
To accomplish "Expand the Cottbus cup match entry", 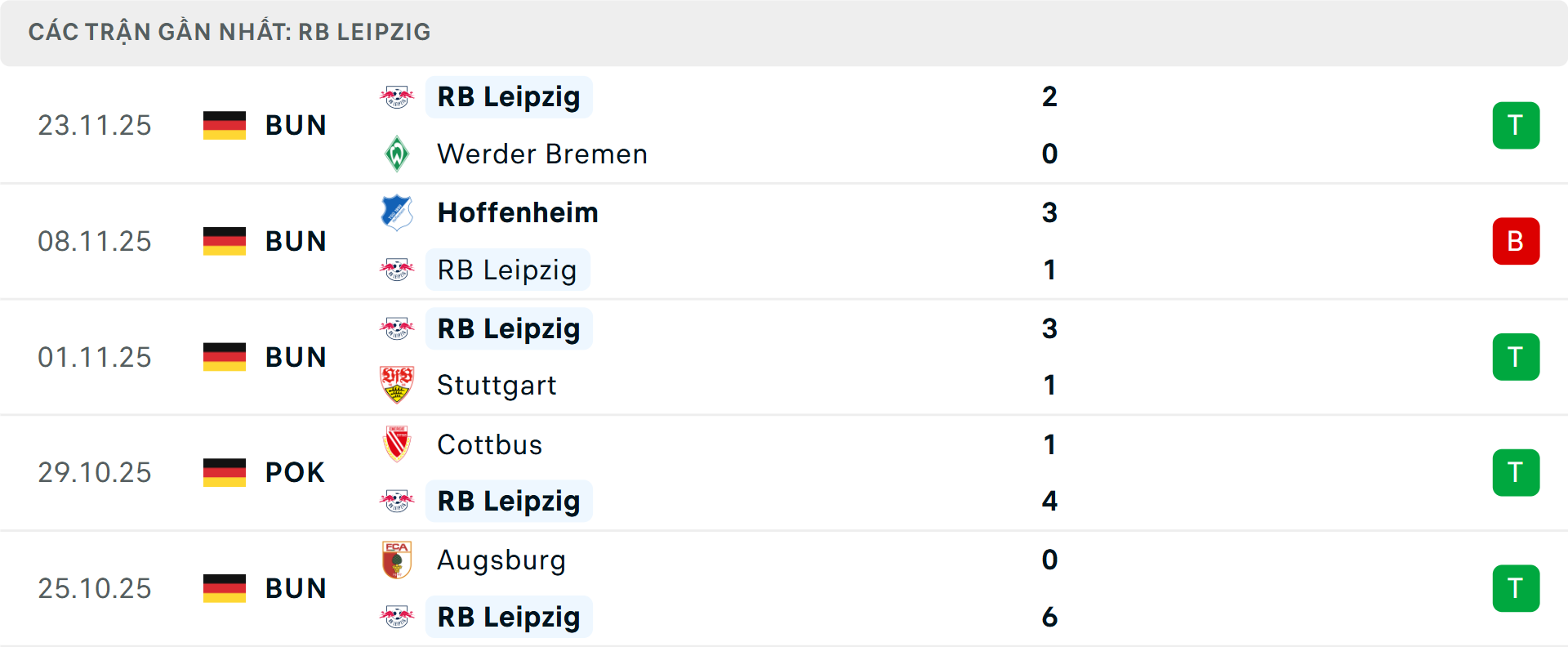I will 784,472.
